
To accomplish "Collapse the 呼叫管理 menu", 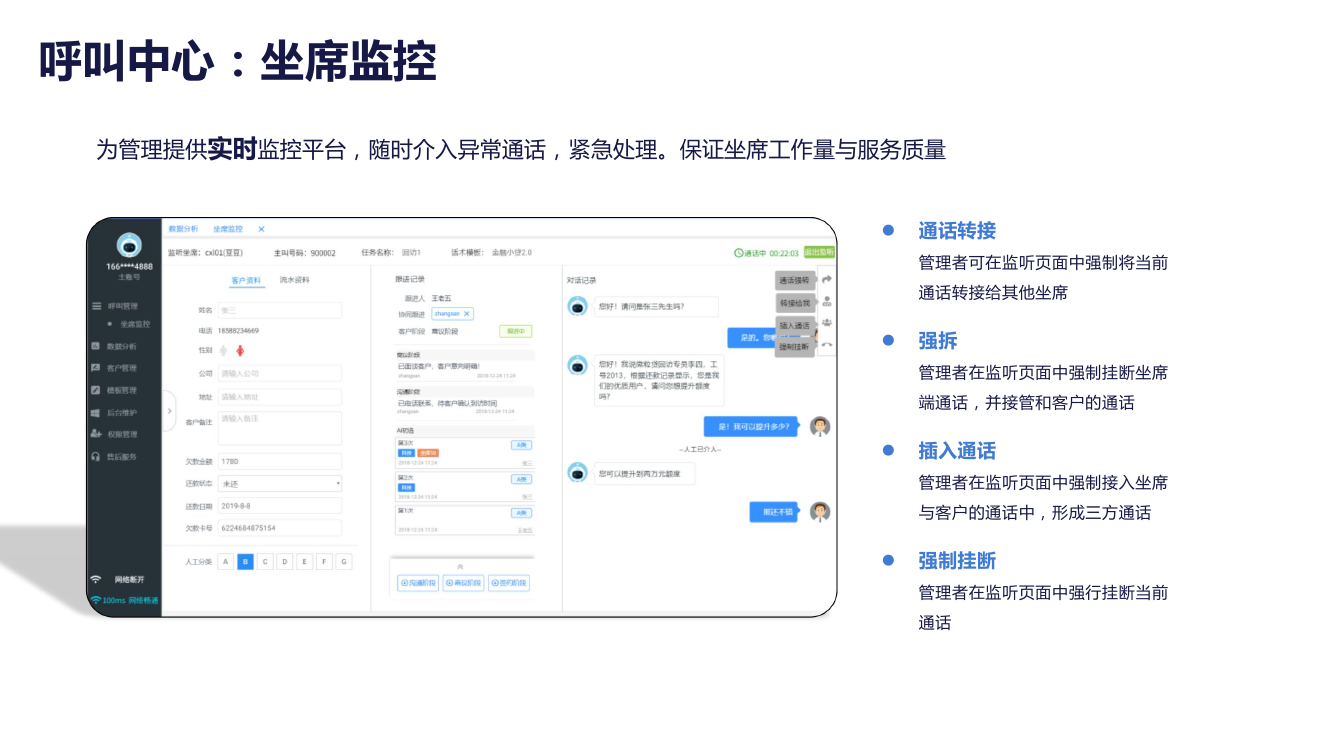I will (x=121, y=306).
